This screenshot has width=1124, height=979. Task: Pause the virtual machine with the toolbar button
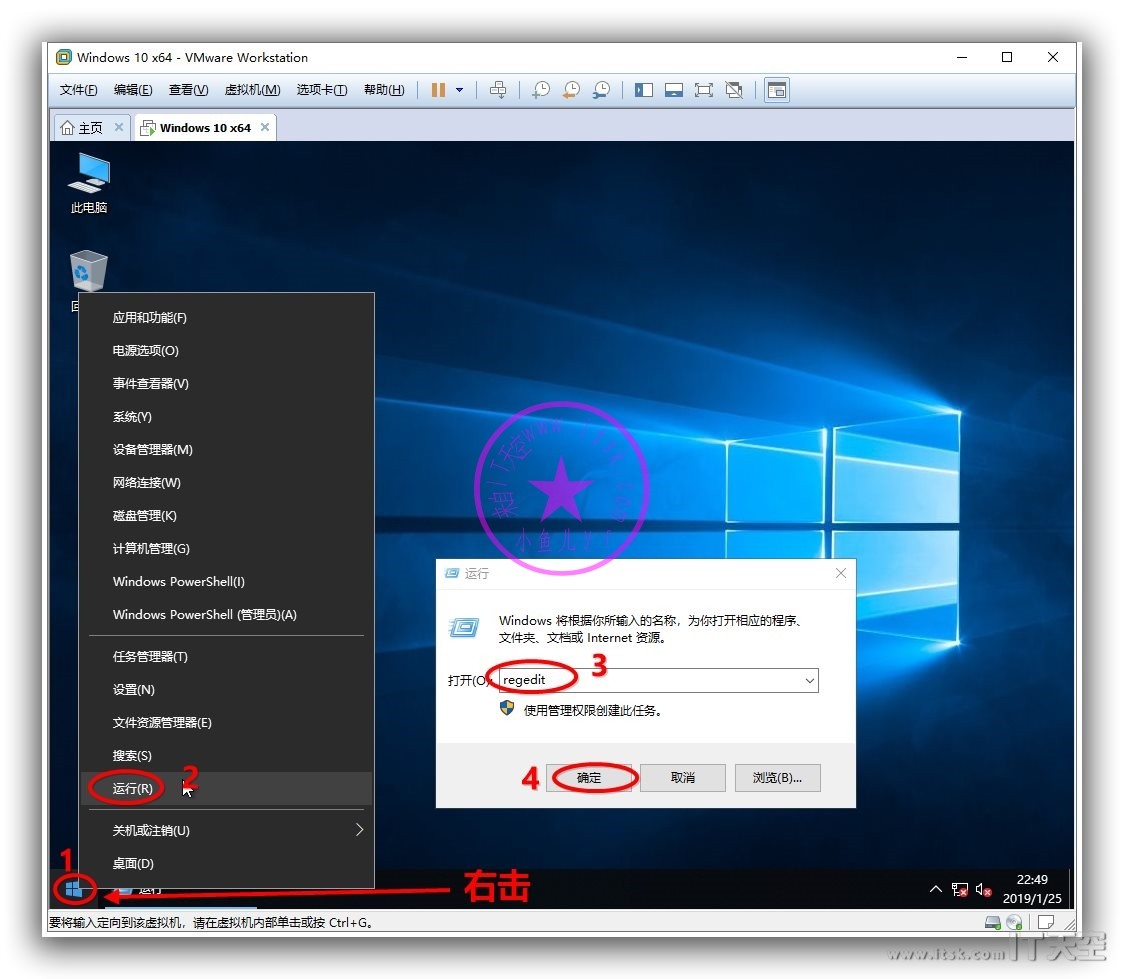pos(438,90)
